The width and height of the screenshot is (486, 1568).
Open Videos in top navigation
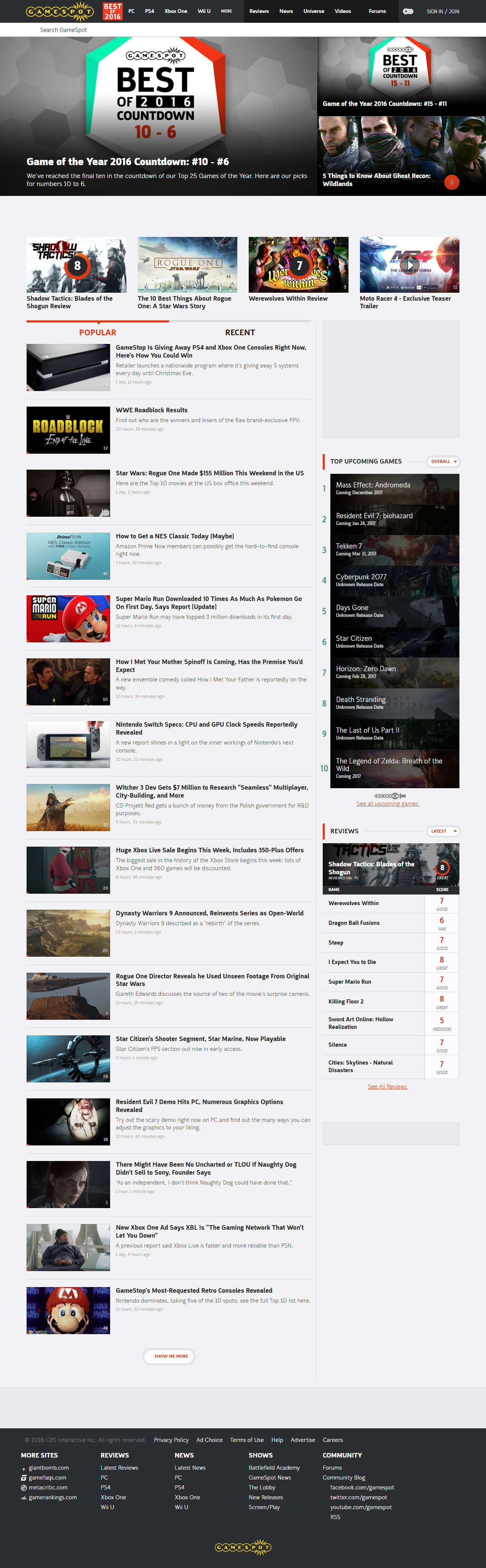coord(343,11)
